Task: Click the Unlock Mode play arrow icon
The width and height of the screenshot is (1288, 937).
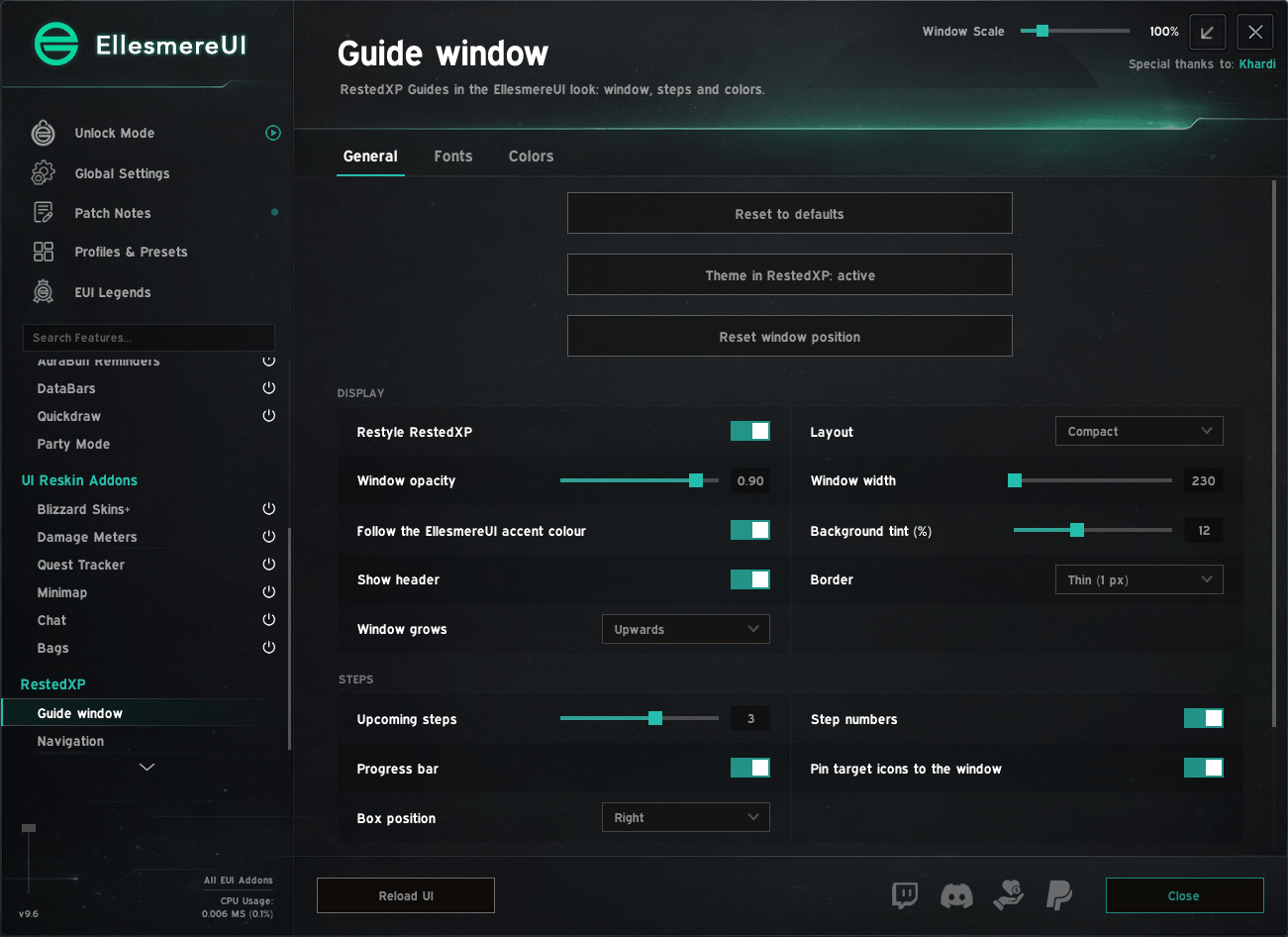Action: coord(273,133)
